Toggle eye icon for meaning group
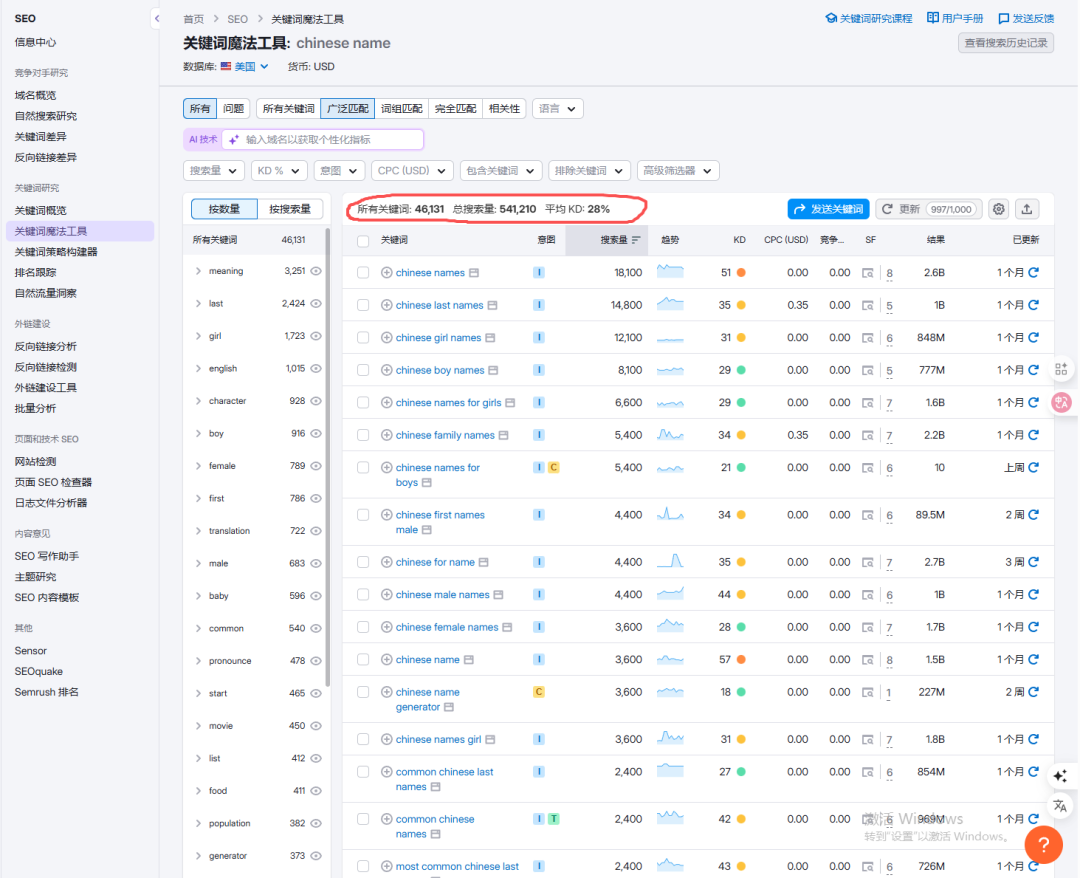 coord(316,271)
